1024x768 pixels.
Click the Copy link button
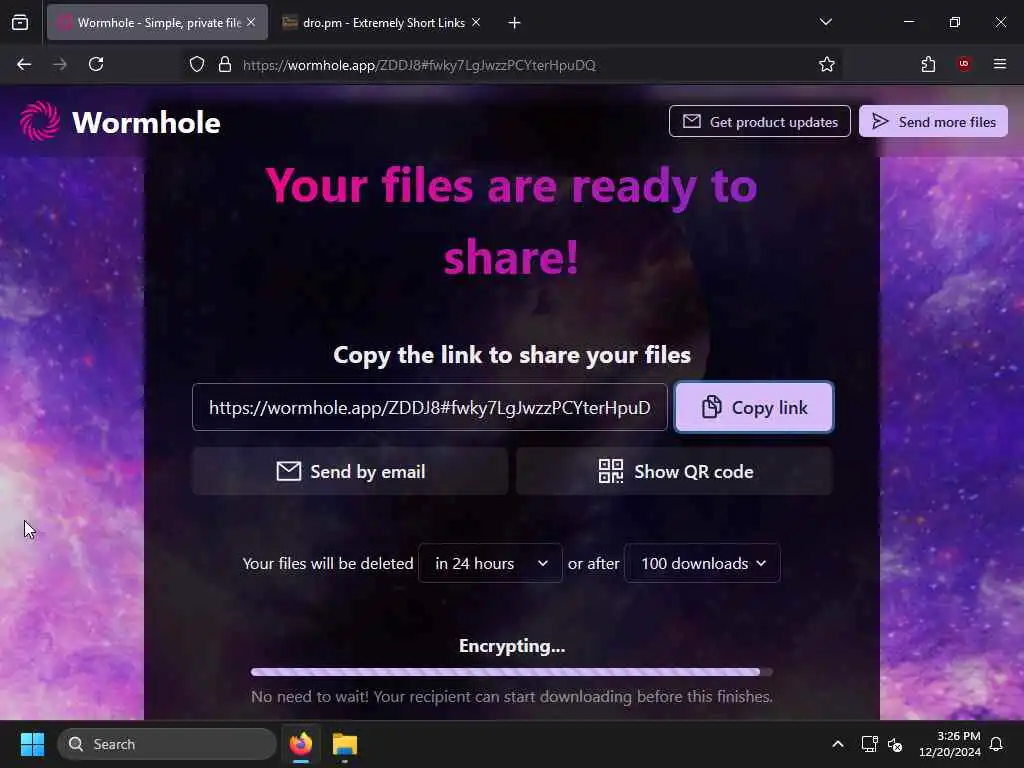click(x=754, y=408)
